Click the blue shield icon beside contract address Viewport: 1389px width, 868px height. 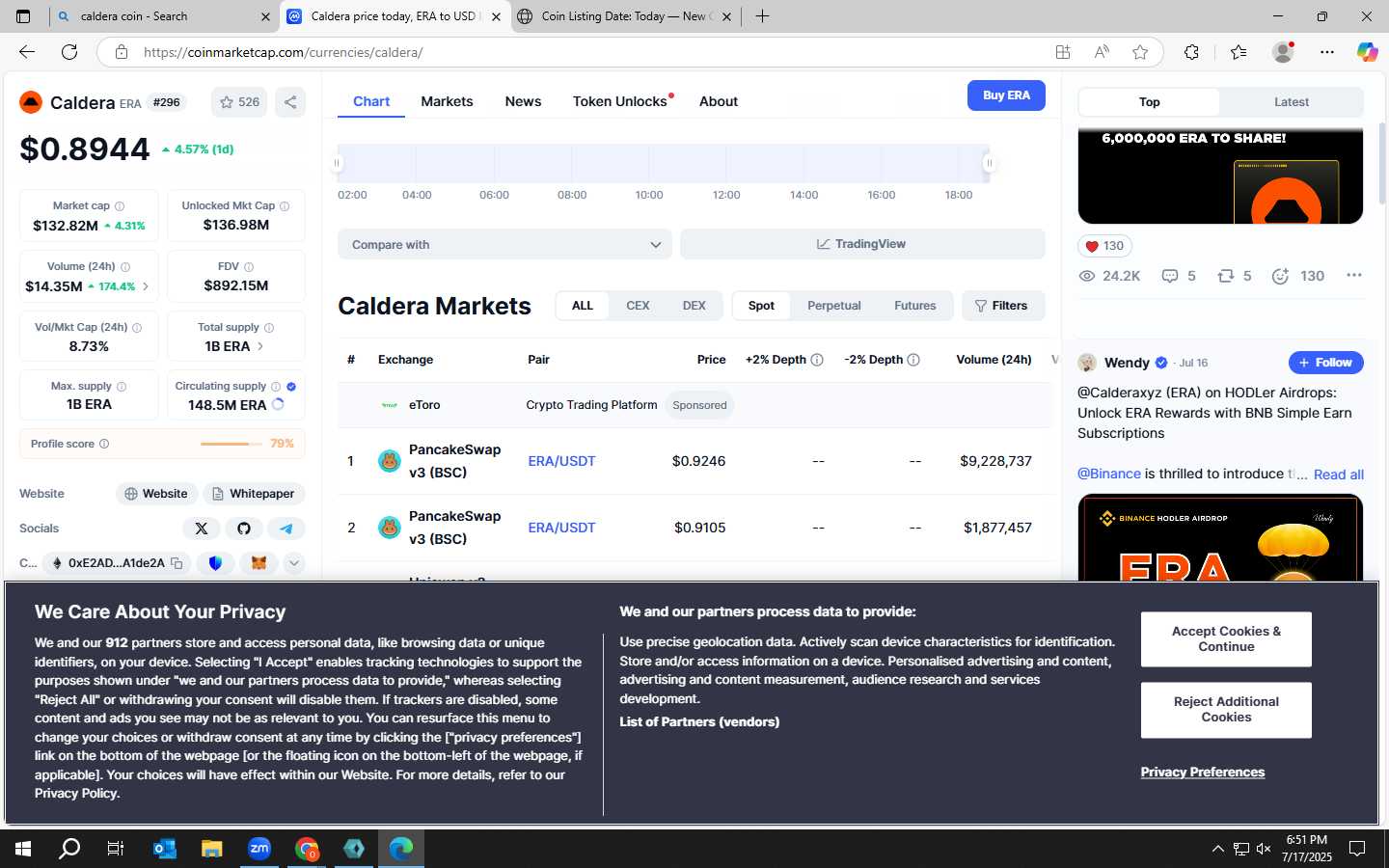[215, 563]
